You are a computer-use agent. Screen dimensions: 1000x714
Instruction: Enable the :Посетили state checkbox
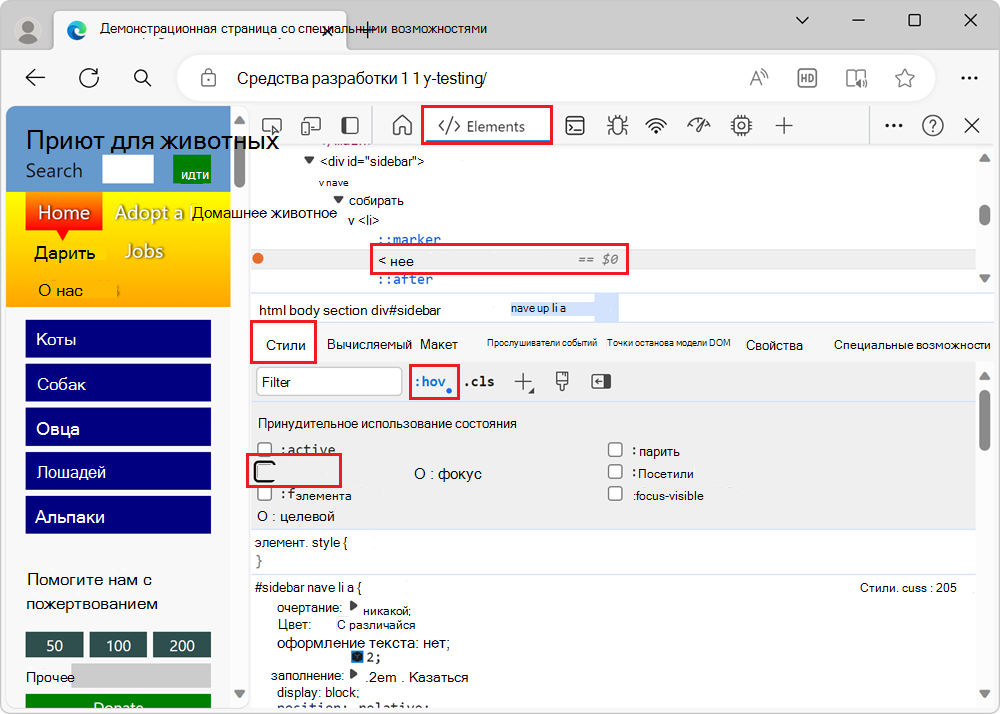coord(615,472)
